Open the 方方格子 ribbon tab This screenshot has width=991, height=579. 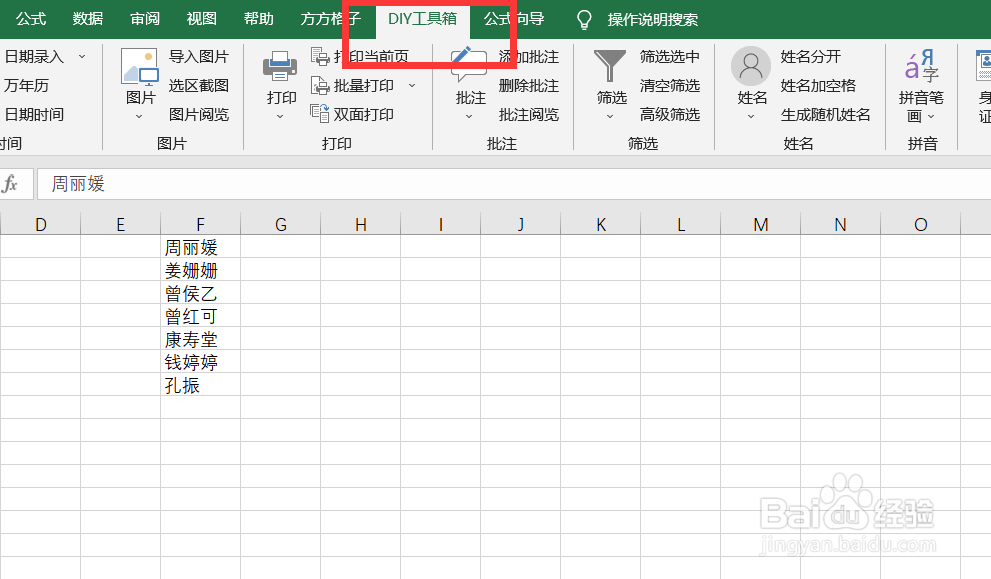[331, 19]
